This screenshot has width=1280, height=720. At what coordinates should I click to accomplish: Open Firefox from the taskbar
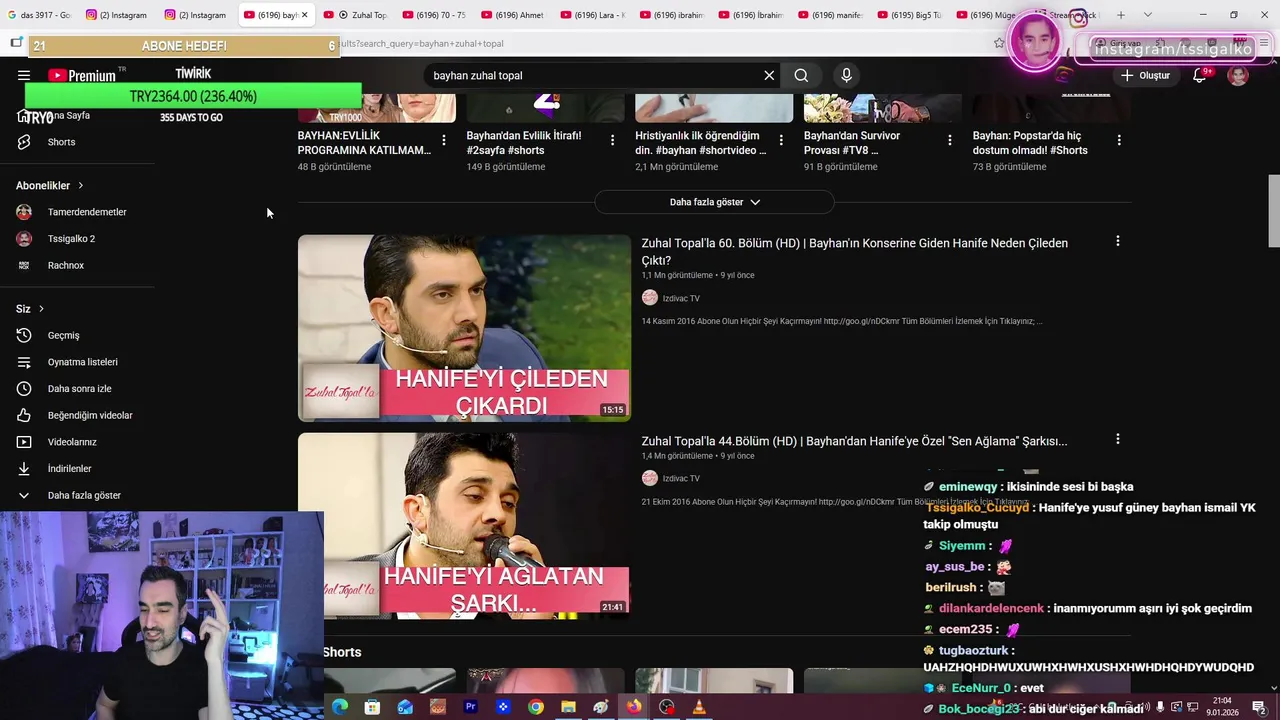pos(634,707)
